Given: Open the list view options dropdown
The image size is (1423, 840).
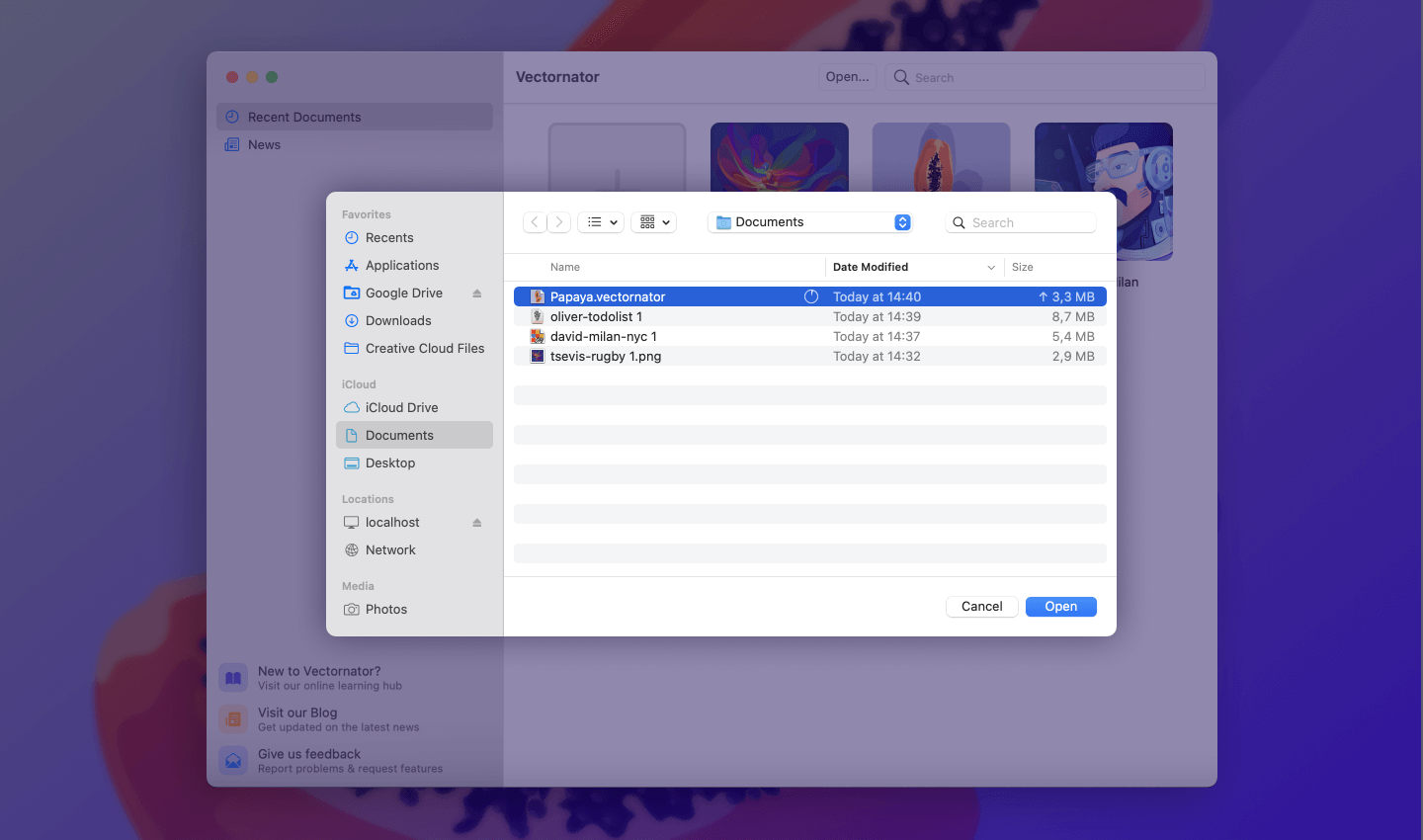Looking at the screenshot, I should click(601, 222).
